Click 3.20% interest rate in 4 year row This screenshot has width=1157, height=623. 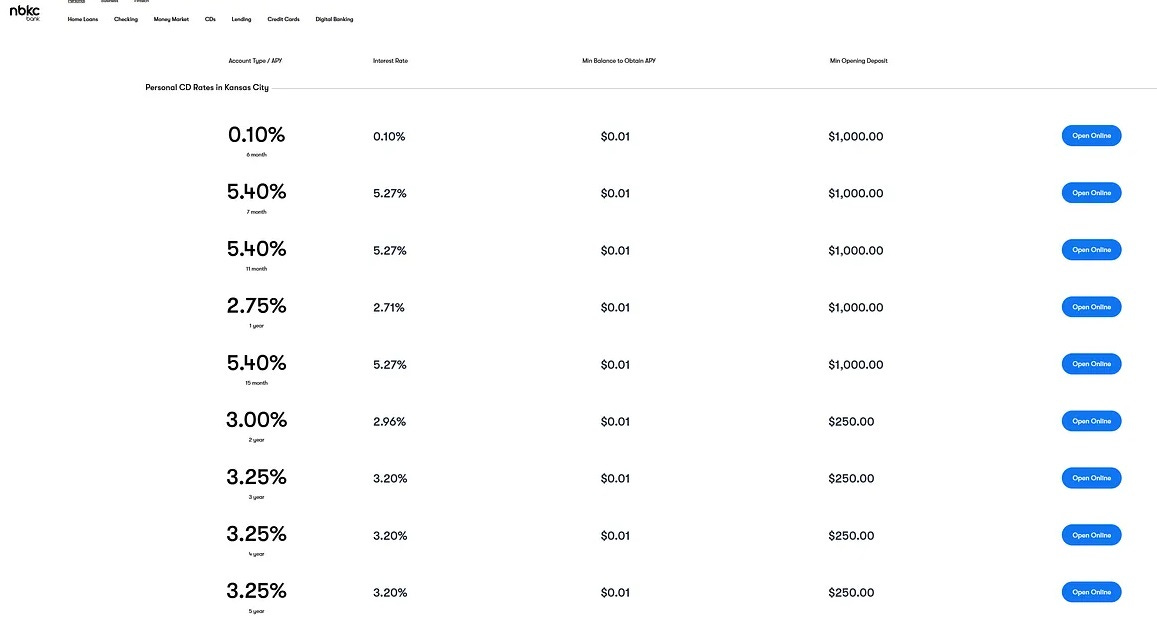pos(390,536)
